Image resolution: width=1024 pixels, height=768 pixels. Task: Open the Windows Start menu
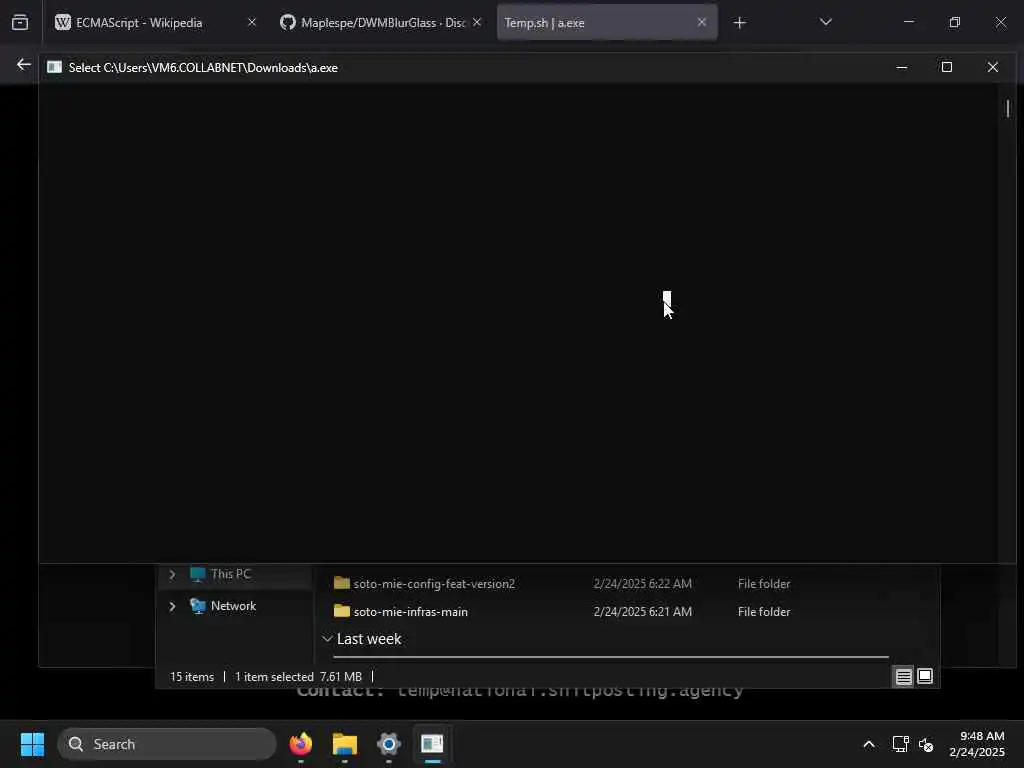[32, 744]
